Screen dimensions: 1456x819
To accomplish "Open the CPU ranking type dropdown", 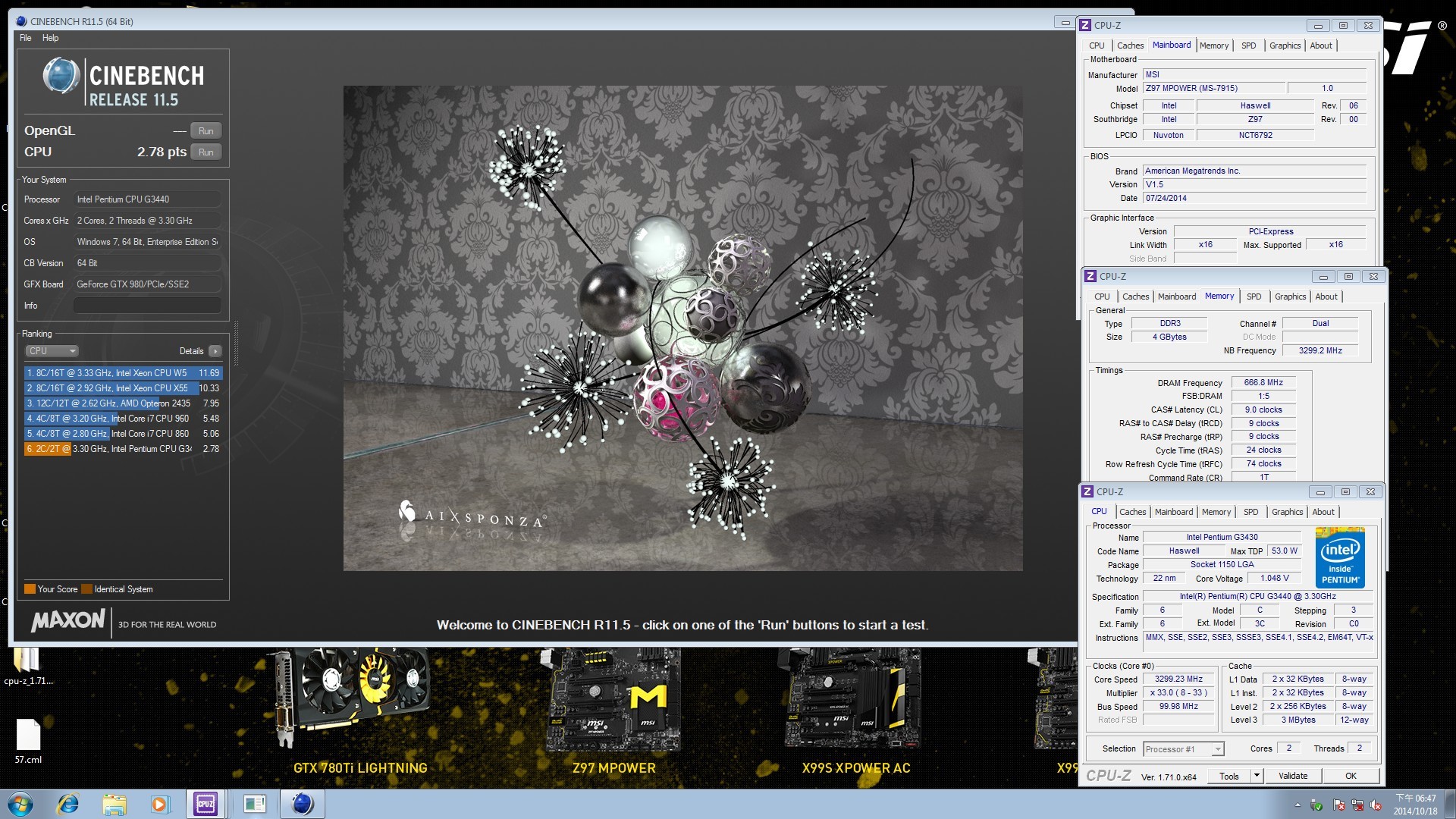I will 52,351.
